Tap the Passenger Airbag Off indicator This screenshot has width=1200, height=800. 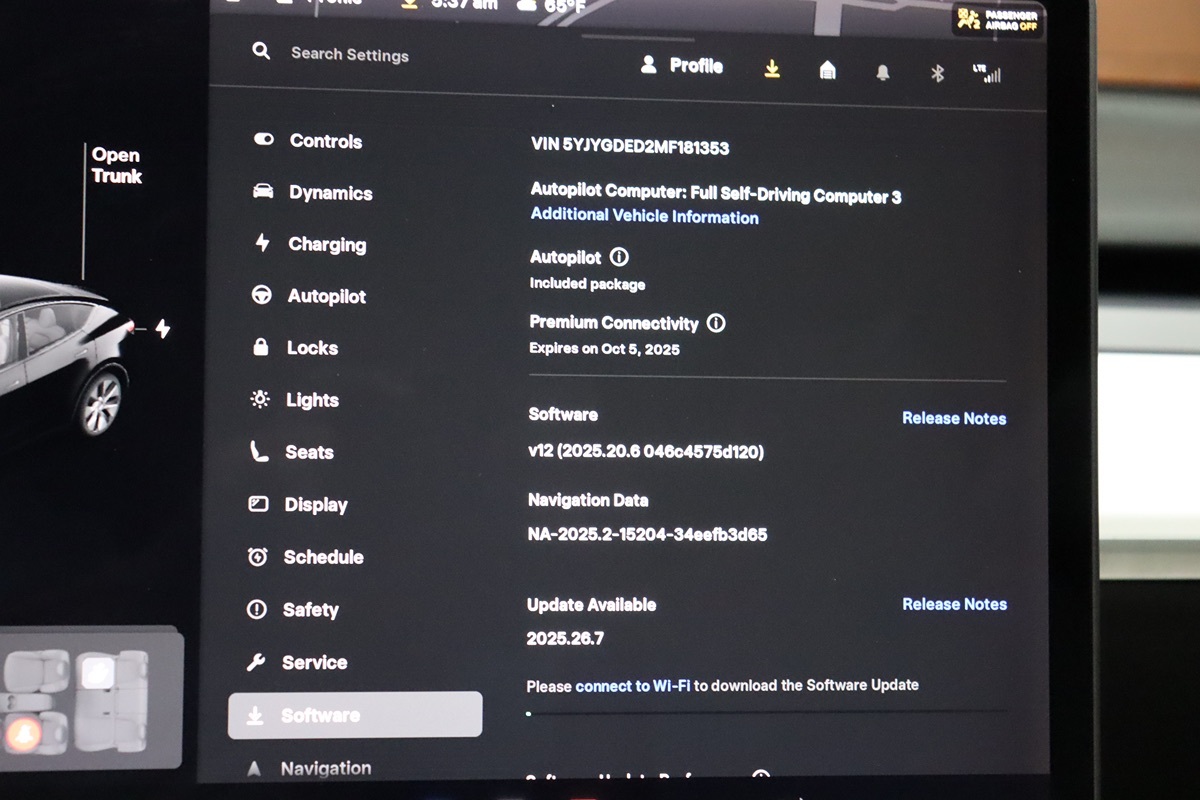tap(997, 19)
